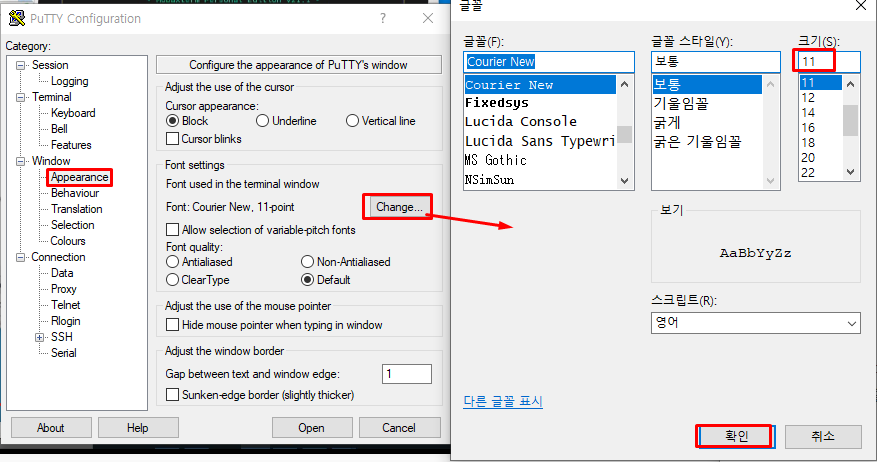Screen dimensions: 877x462
Task: Select Keyboard in the category tree
Action: [73, 113]
